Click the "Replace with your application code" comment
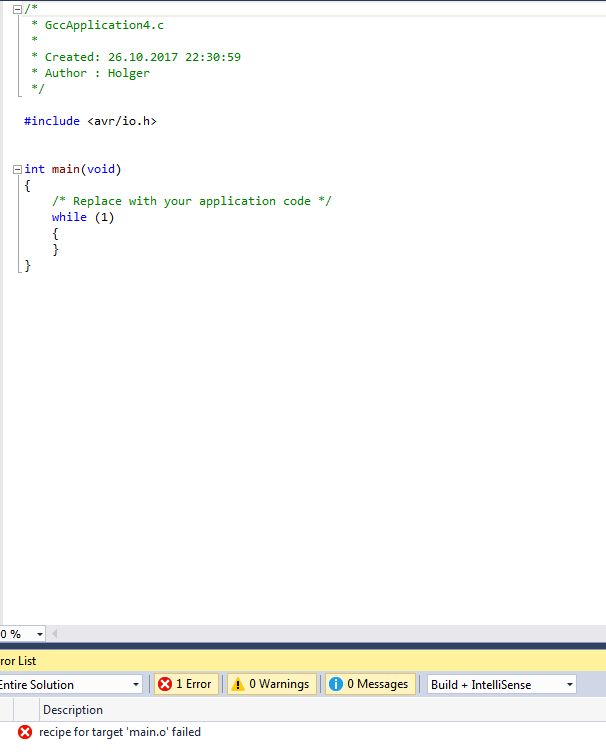Viewport: 606px width, 752px height. coord(191,201)
